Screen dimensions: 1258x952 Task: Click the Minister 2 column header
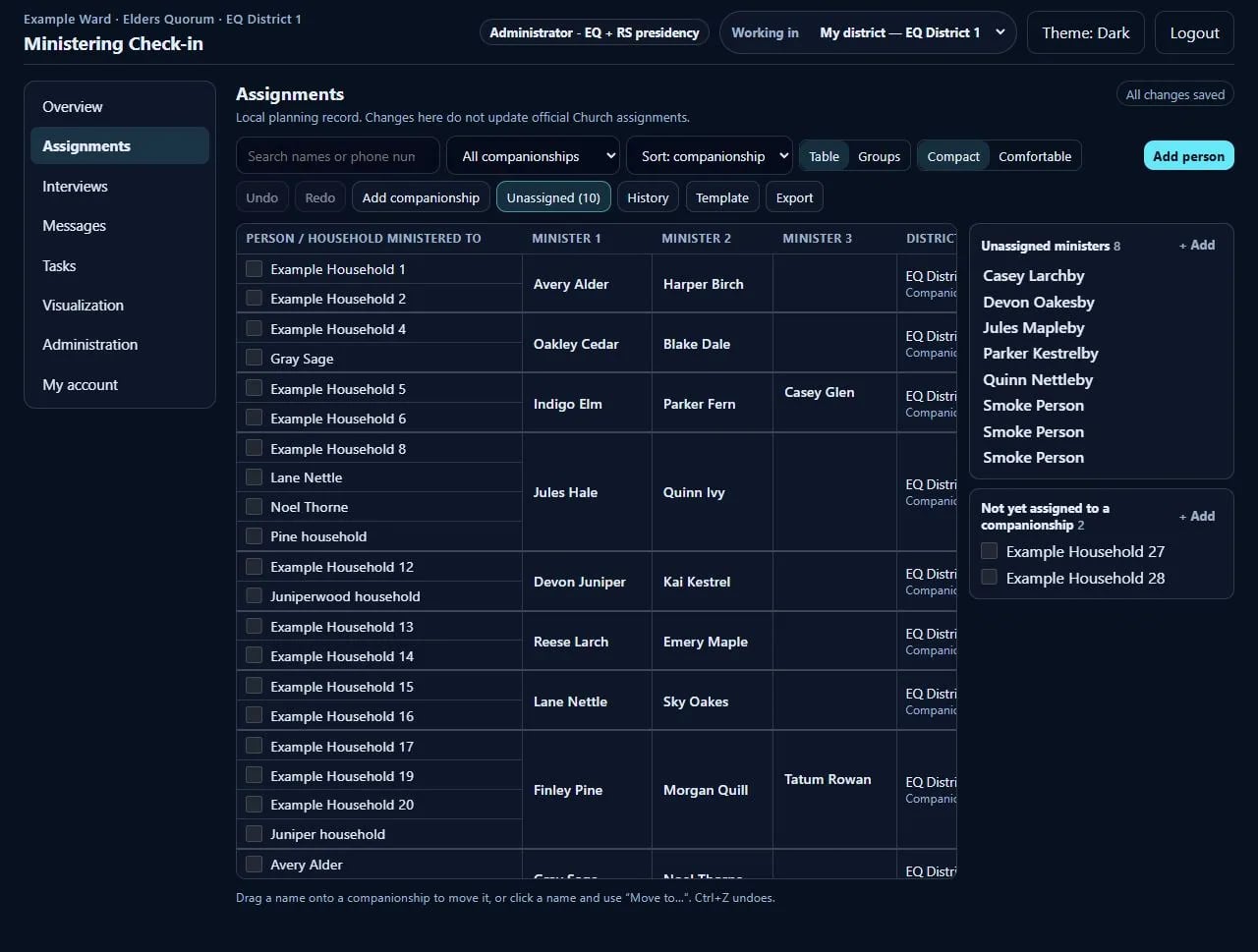(696, 238)
